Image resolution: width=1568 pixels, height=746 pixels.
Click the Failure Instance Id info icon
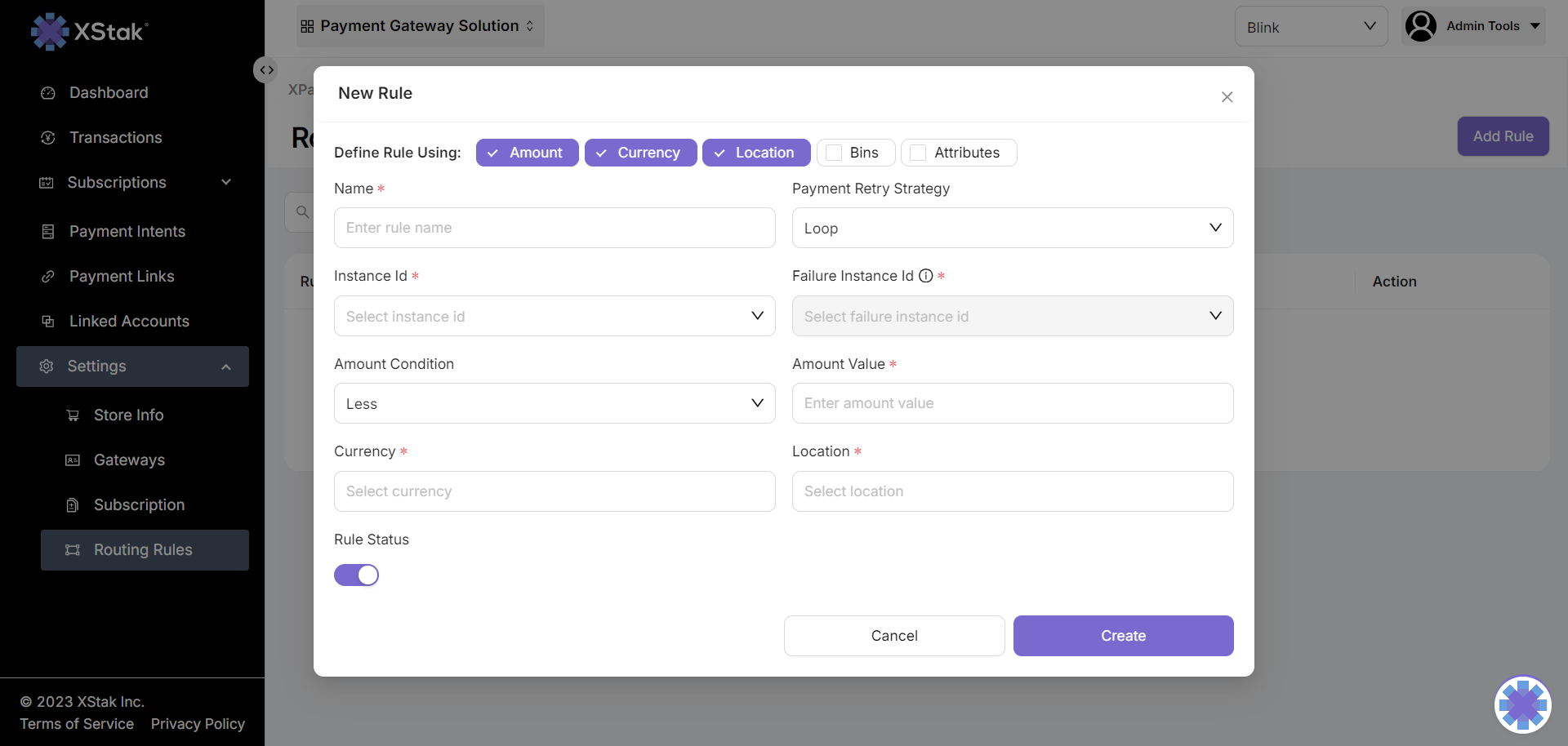point(925,276)
